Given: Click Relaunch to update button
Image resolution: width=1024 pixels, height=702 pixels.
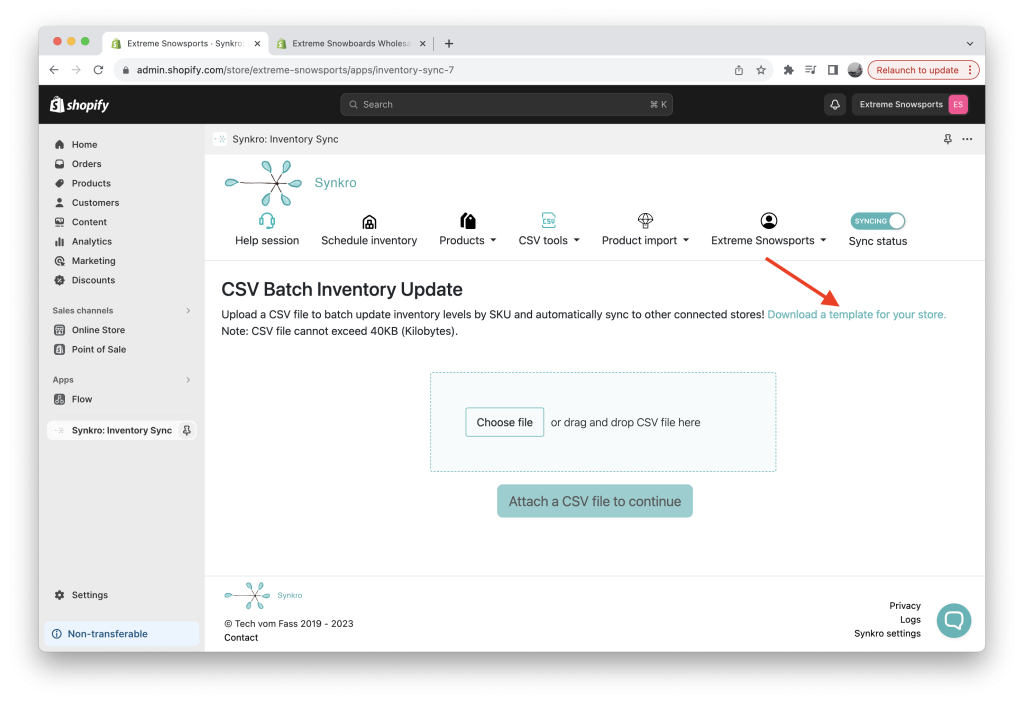Looking at the screenshot, I should 923,70.
